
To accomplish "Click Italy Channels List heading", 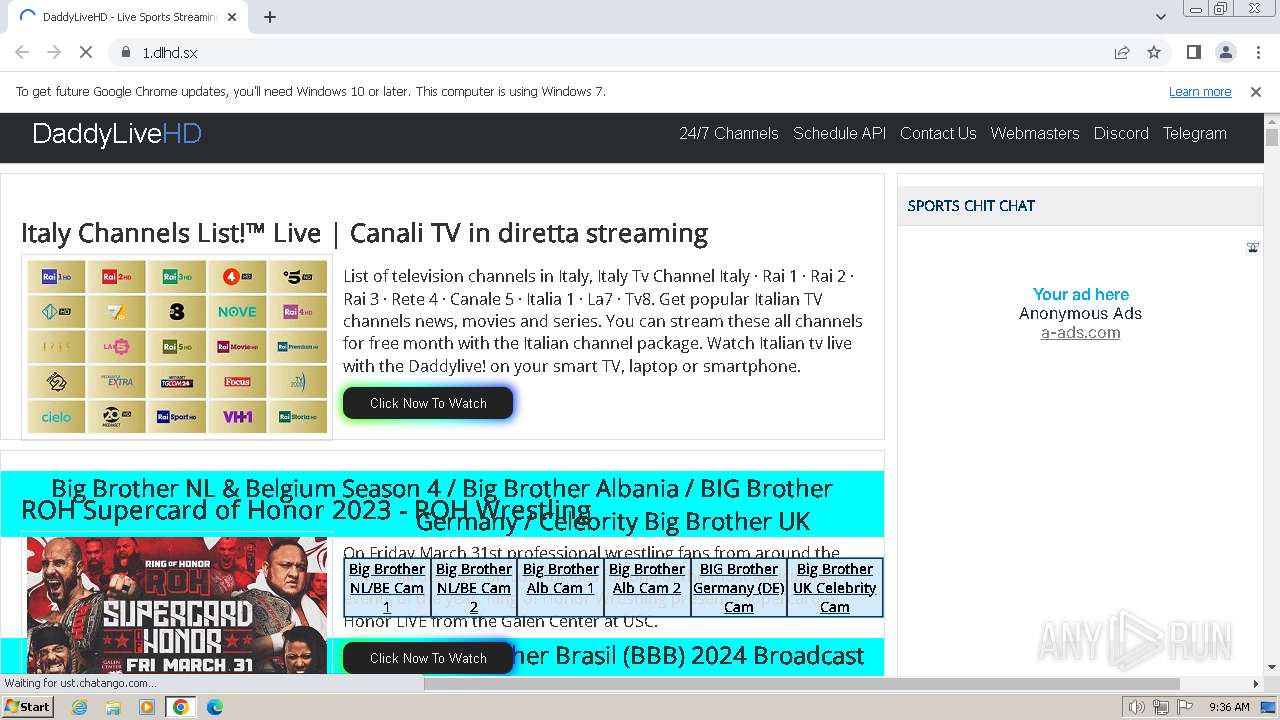I will point(364,233).
